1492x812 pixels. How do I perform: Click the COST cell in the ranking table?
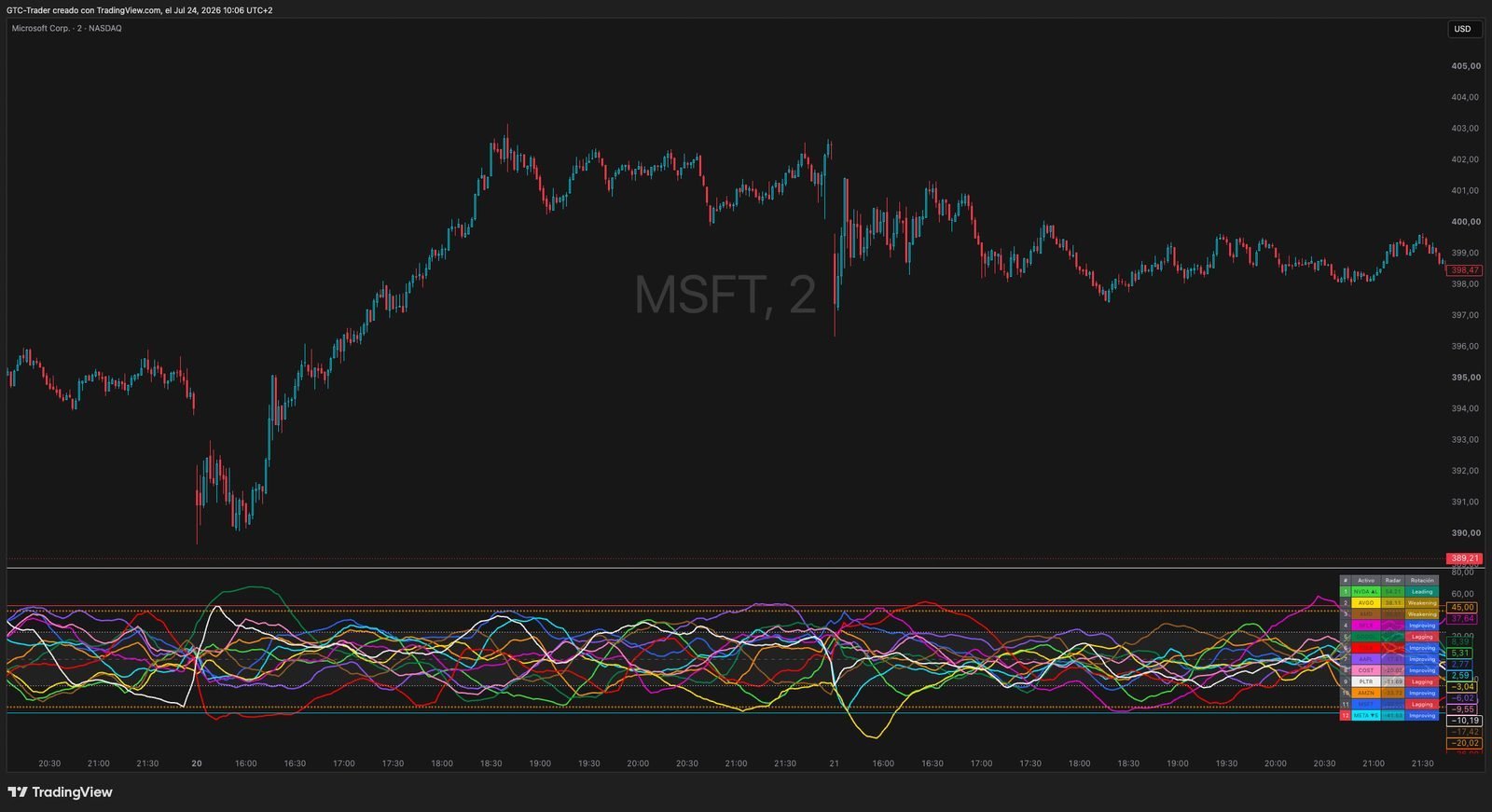tap(1366, 670)
